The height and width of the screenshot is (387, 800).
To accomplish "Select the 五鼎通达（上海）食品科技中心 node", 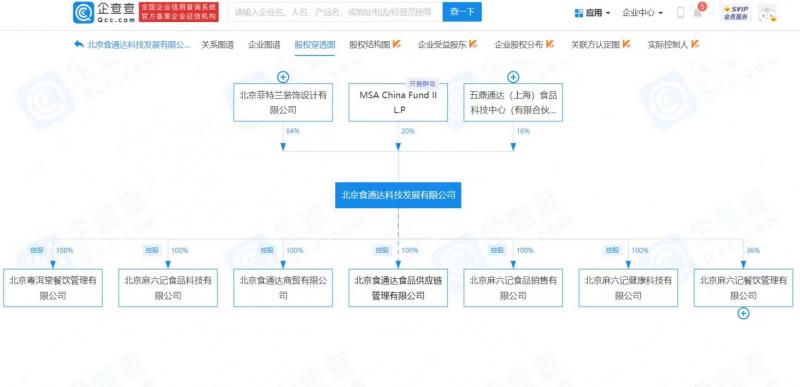I will click(513, 102).
